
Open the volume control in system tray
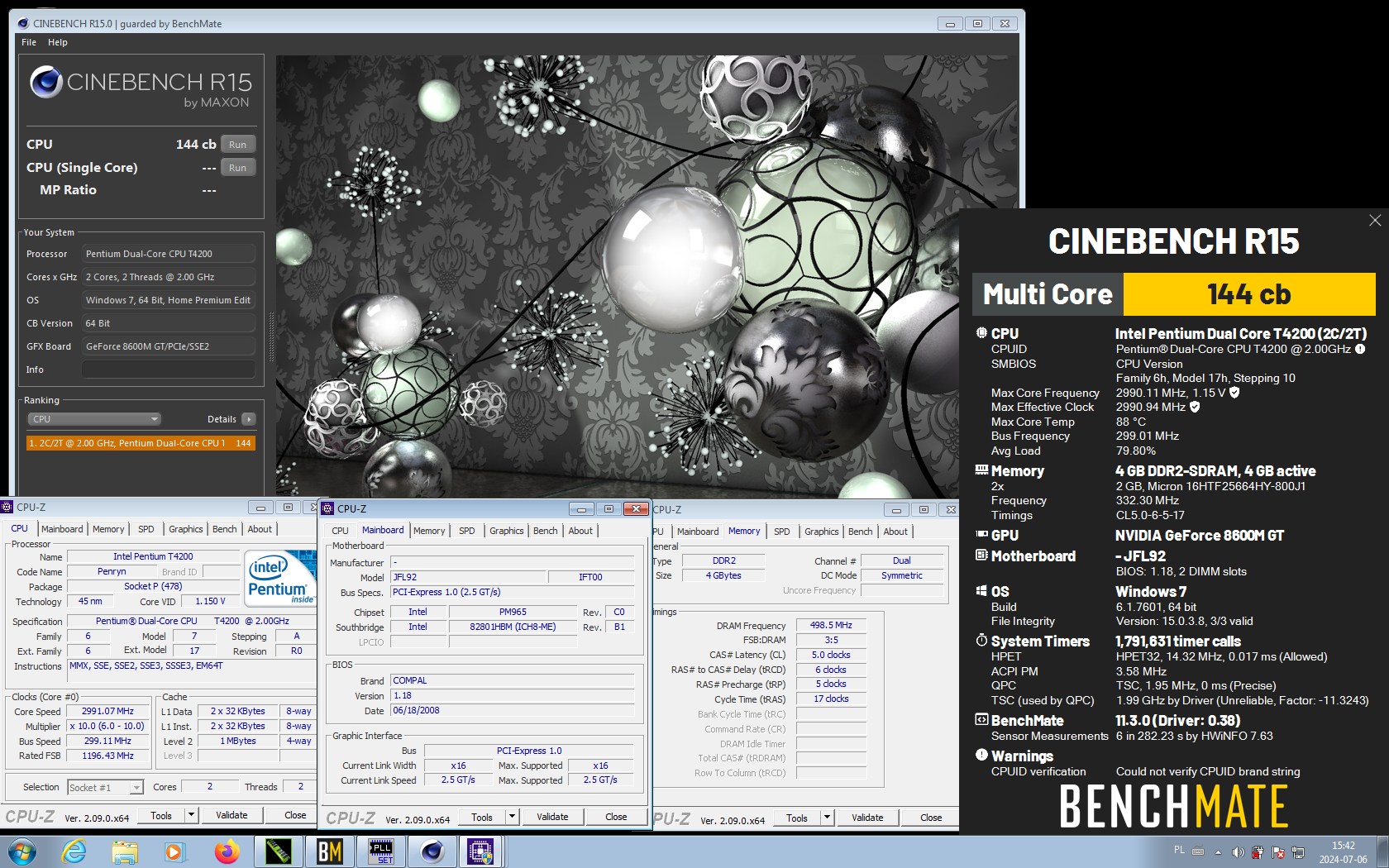[1238, 851]
